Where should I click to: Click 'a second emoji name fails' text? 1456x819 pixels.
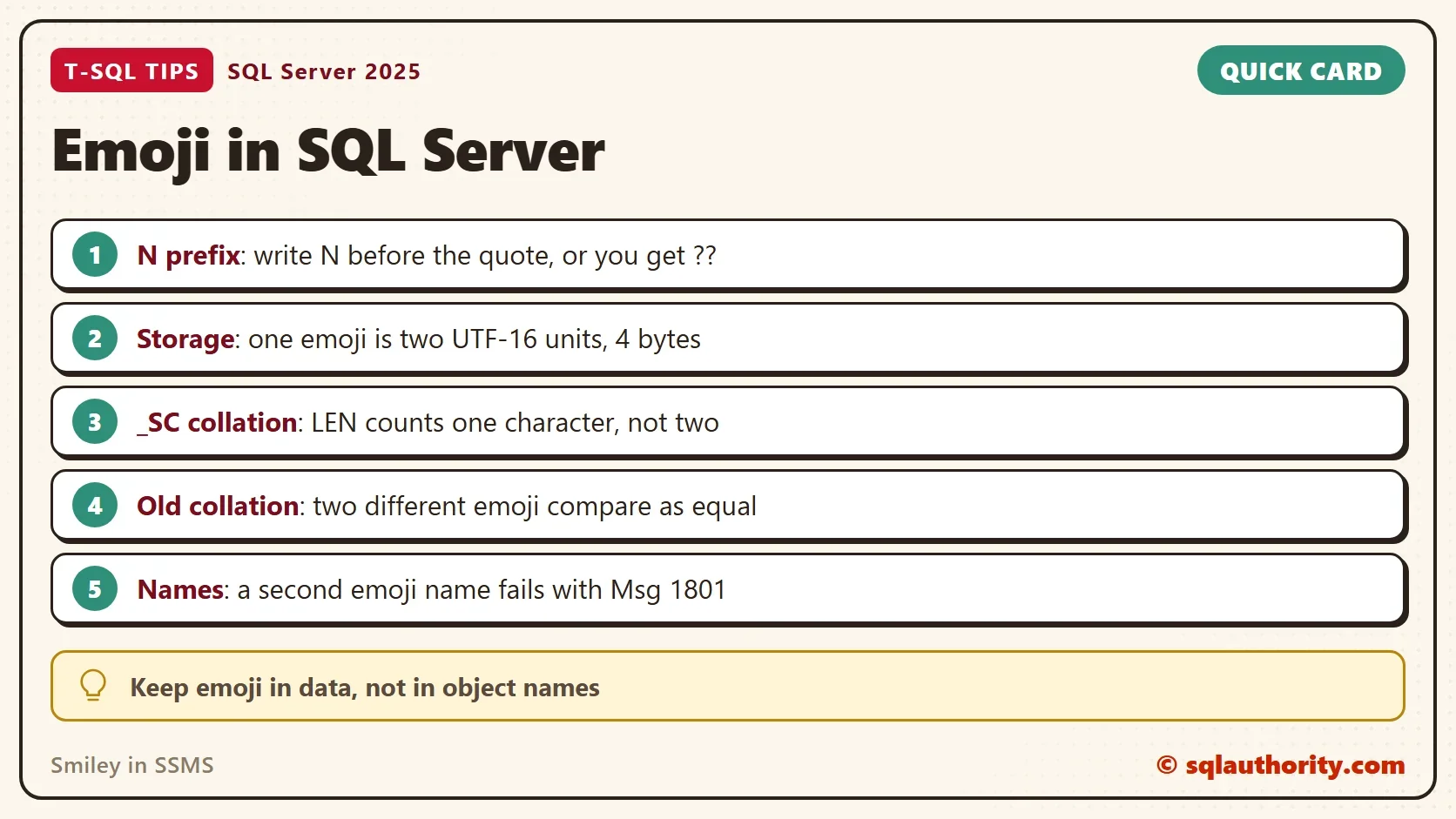(x=391, y=589)
